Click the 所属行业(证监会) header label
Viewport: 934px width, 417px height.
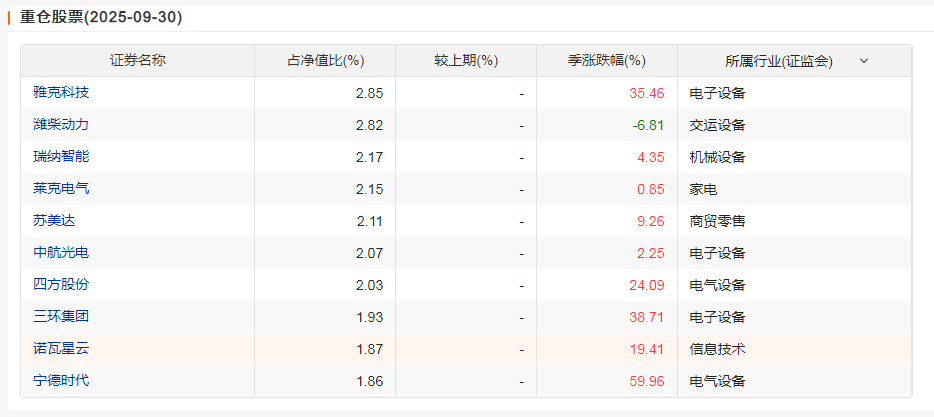pos(779,61)
